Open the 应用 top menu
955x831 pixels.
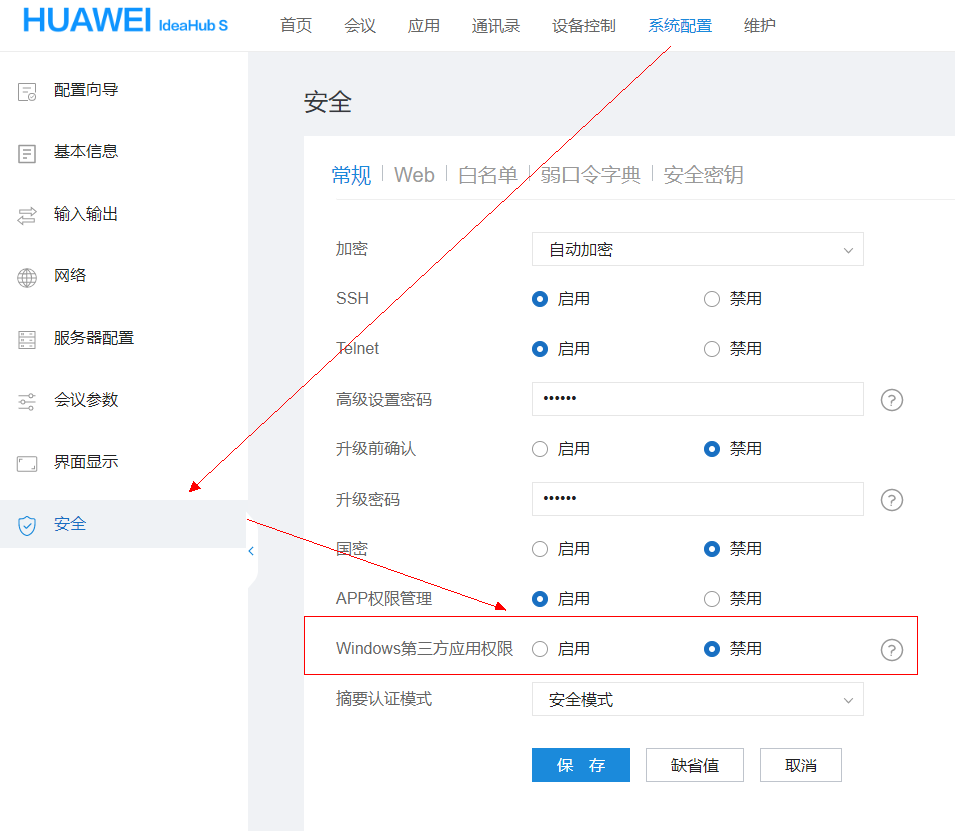click(424, 26)
